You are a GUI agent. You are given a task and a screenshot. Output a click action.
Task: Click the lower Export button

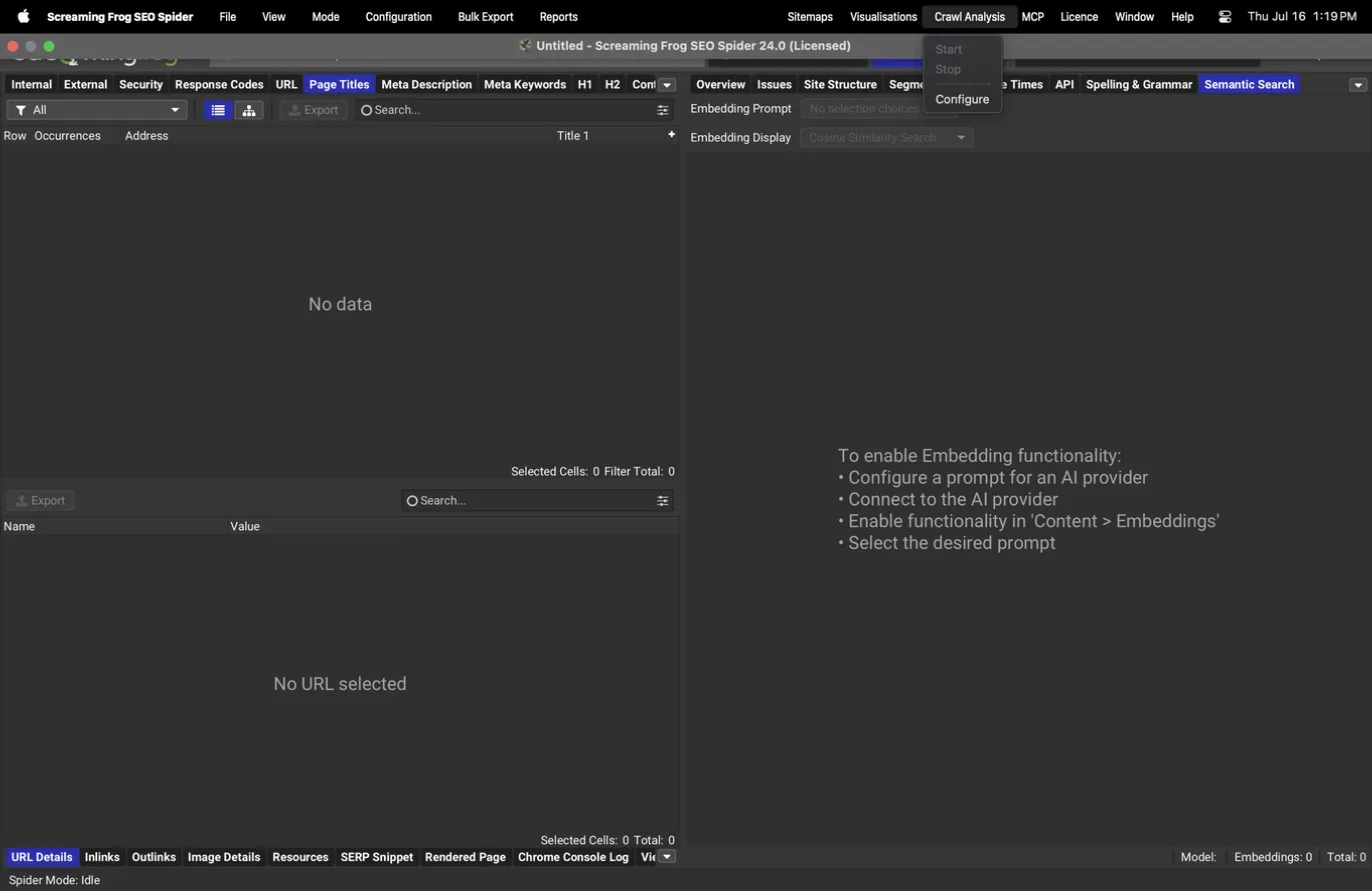41,500
